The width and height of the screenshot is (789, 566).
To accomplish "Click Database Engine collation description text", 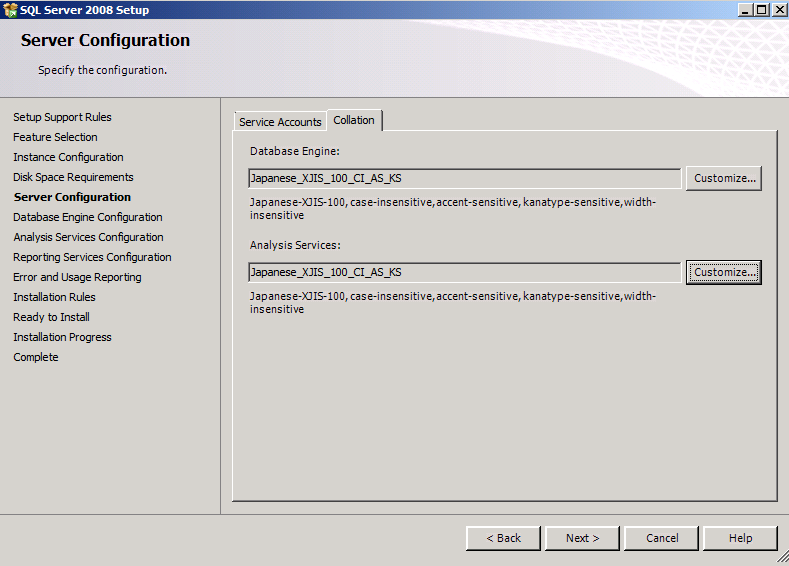I will (453, 209).
